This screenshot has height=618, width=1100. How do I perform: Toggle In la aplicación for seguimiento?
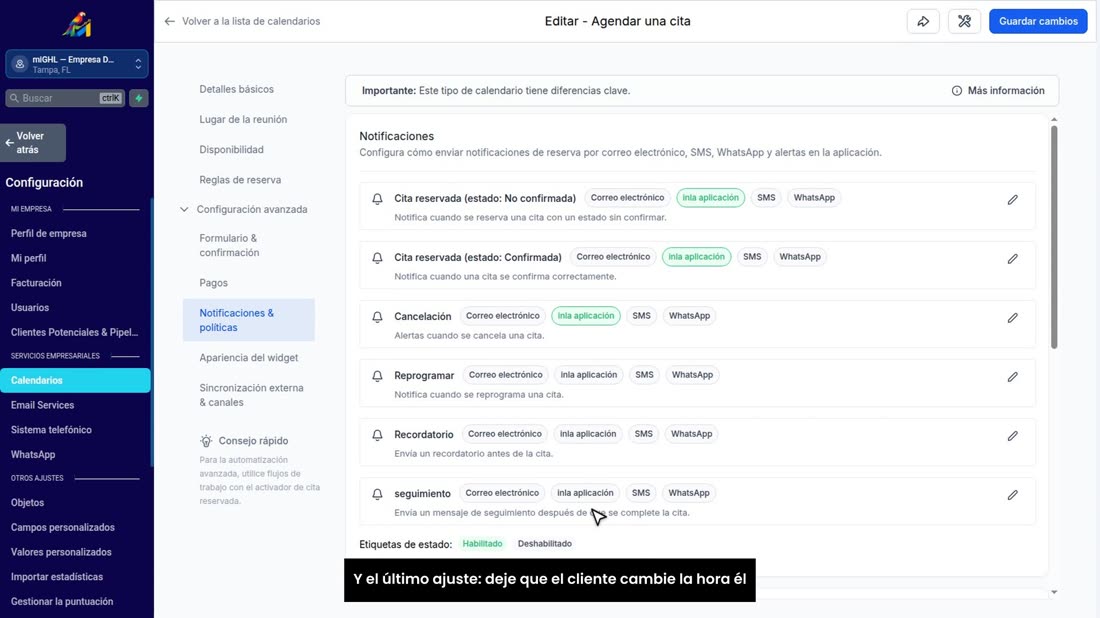pyautogui.click(x=585, y=492)
